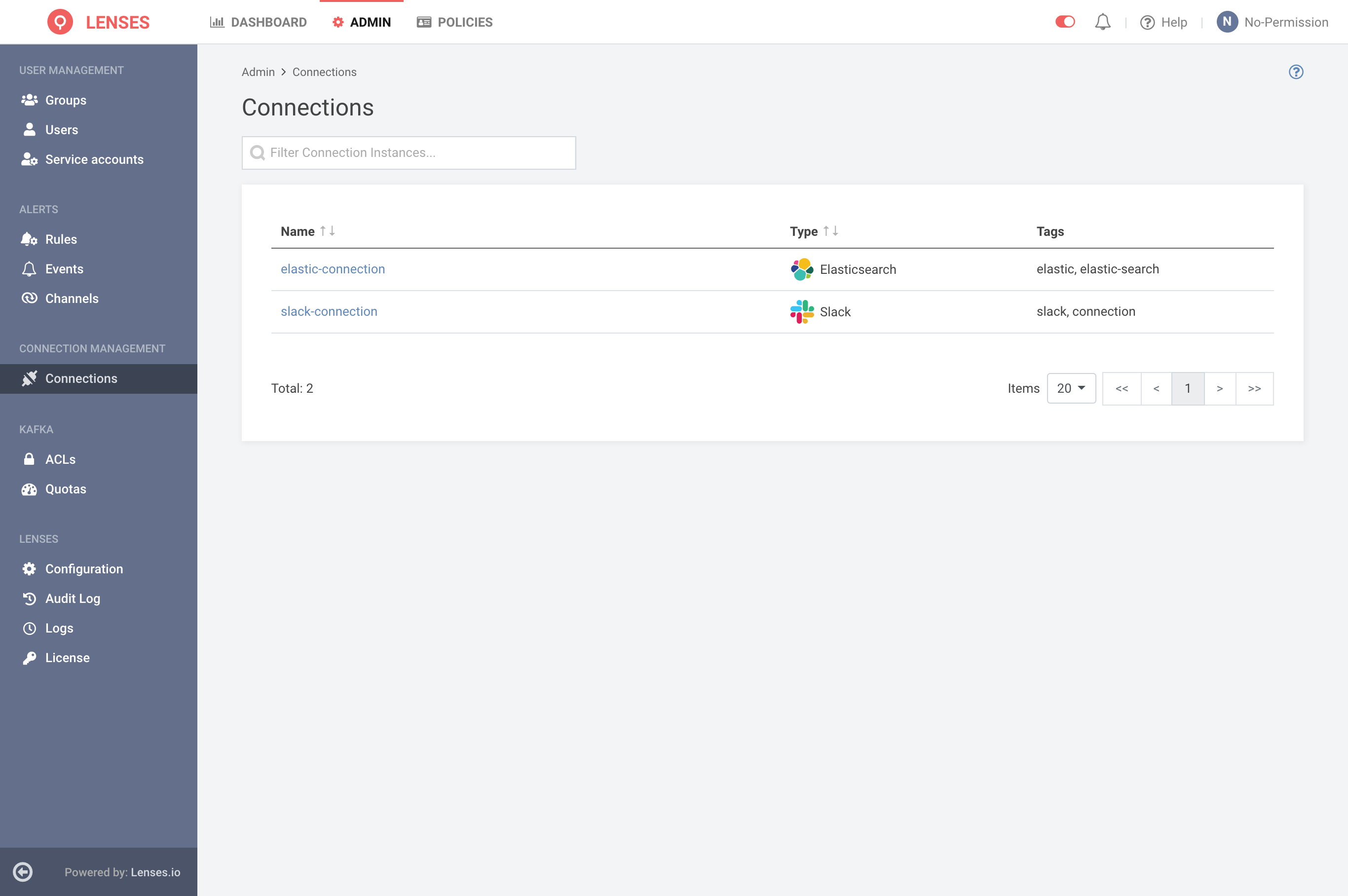Open the page help question-mark icon
The width and height of the screenshot is (1348, 896).
[1295, 72]
